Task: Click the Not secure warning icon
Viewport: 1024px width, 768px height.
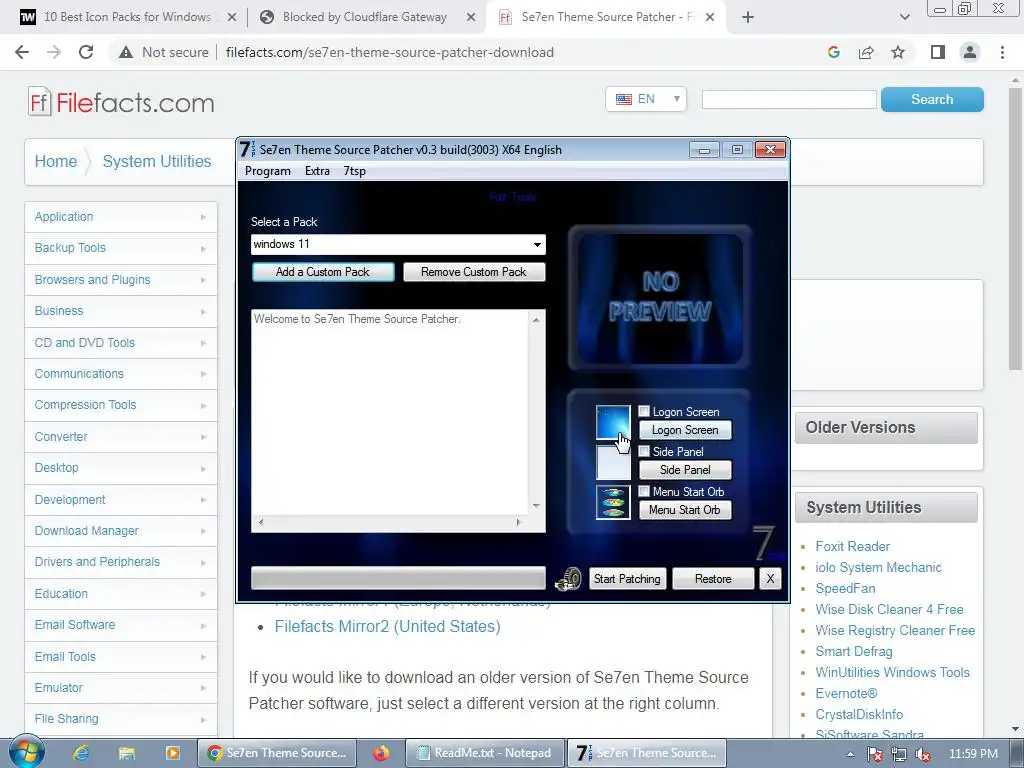Action: point(126,52)
